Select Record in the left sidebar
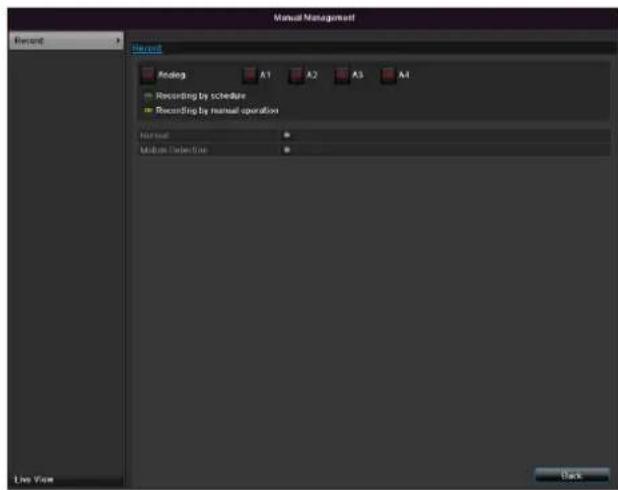This screenshot has height=490, width=618. (30, 43)
